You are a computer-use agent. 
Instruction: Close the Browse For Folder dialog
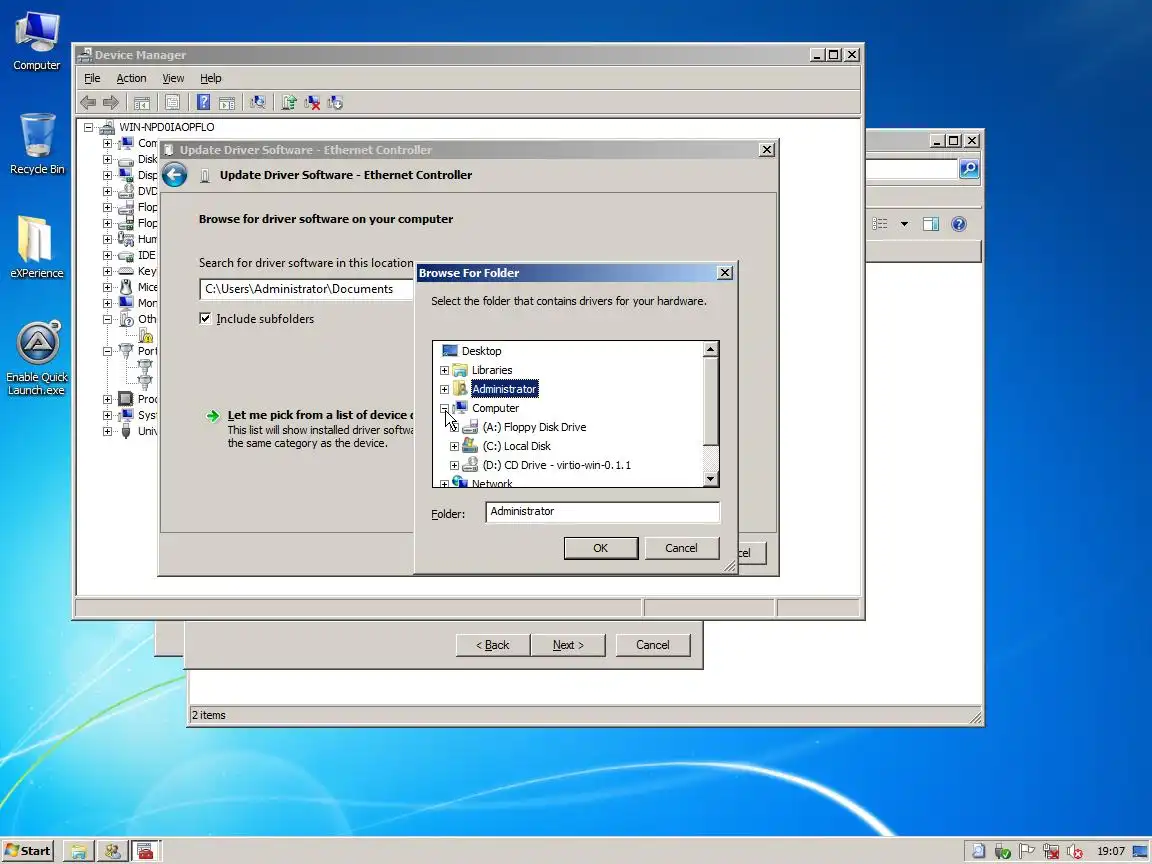tap(724, 273)
